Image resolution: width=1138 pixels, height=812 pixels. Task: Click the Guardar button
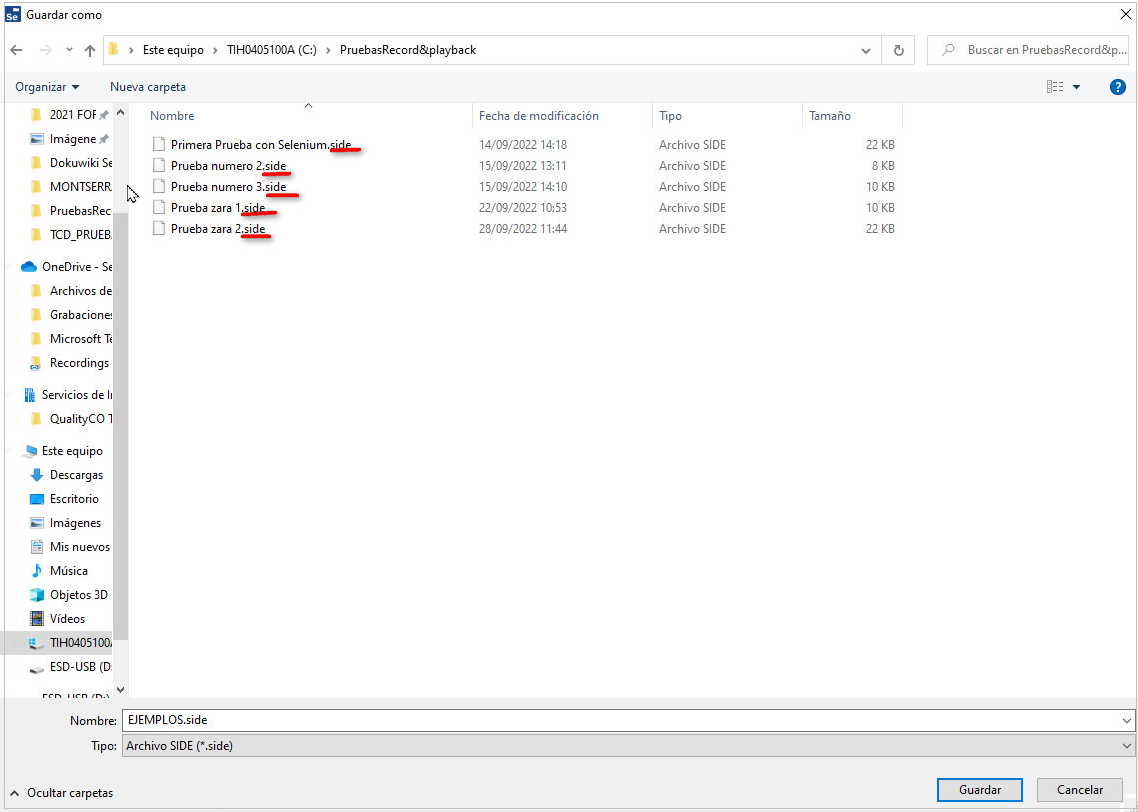coord(979,790)
